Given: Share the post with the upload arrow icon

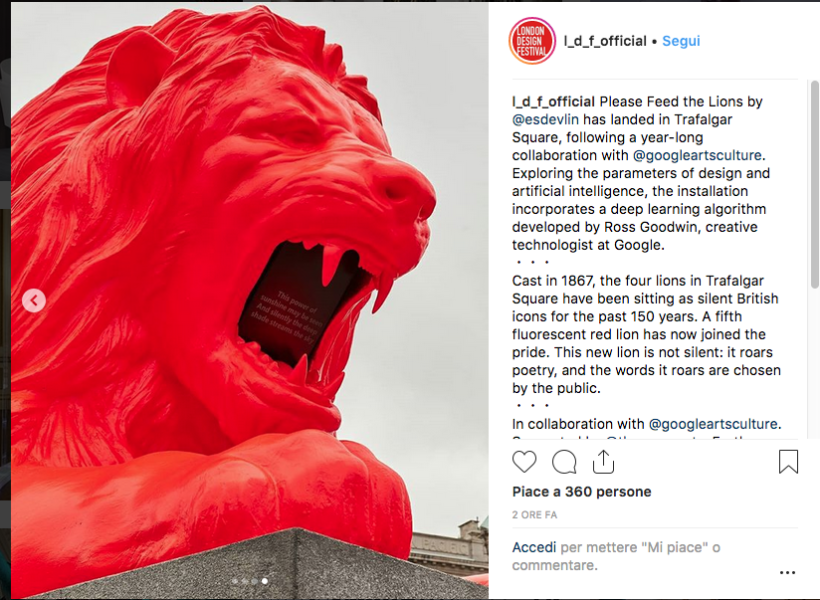Looking at the screenshot, I should click(x=603, y=461).
